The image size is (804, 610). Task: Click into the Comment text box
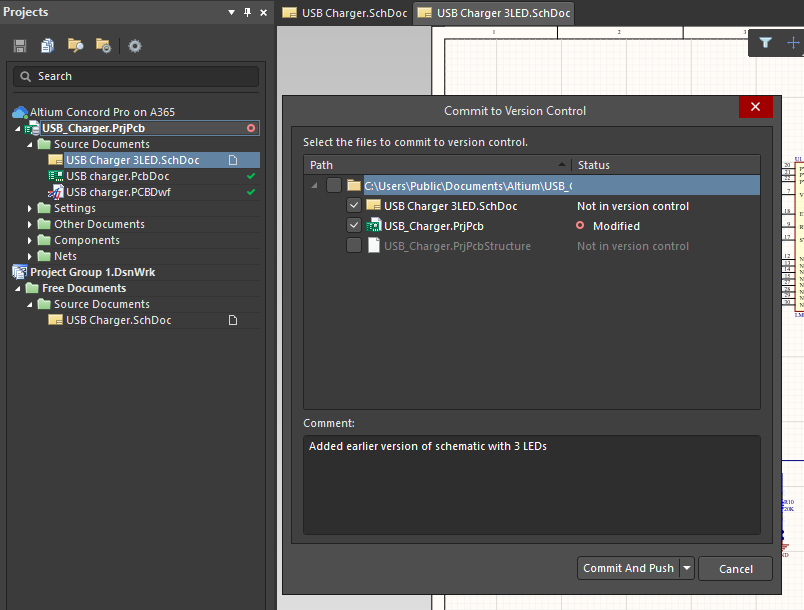(x=532, y=485)
